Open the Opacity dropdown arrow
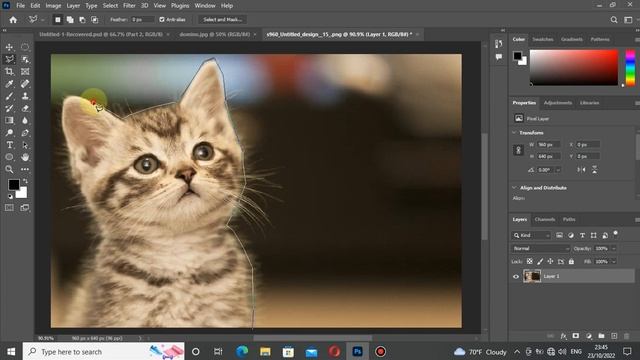The height and width of the screenshot is (360, 640). [x=613, y=248]
